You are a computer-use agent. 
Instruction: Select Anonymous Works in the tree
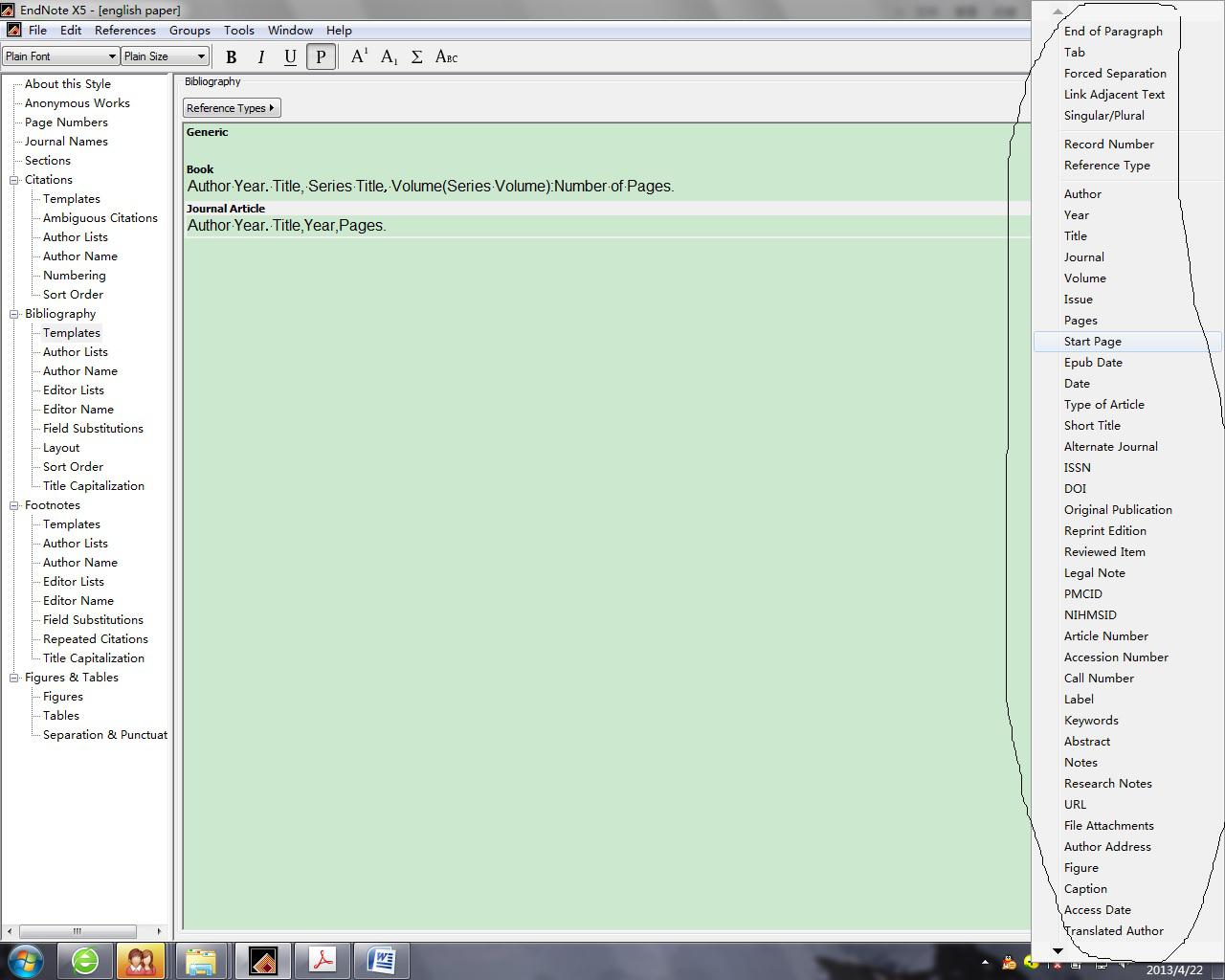pos(78,103)
